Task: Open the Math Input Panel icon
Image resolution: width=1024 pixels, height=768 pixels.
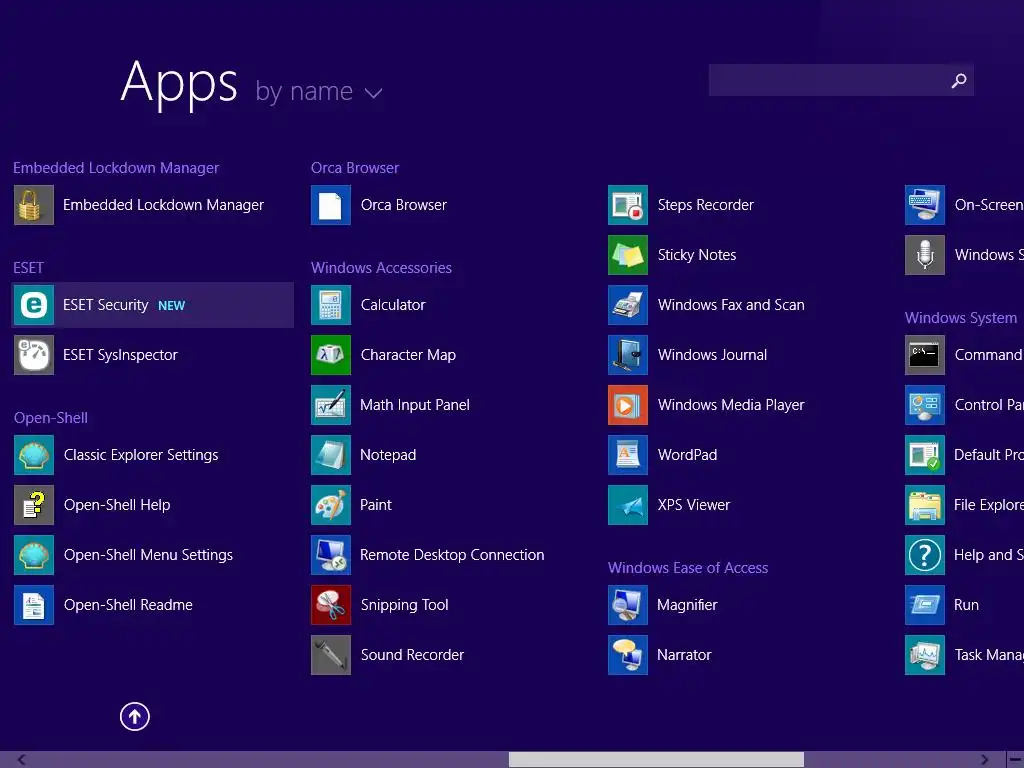Action: click(x=331, y=405)
